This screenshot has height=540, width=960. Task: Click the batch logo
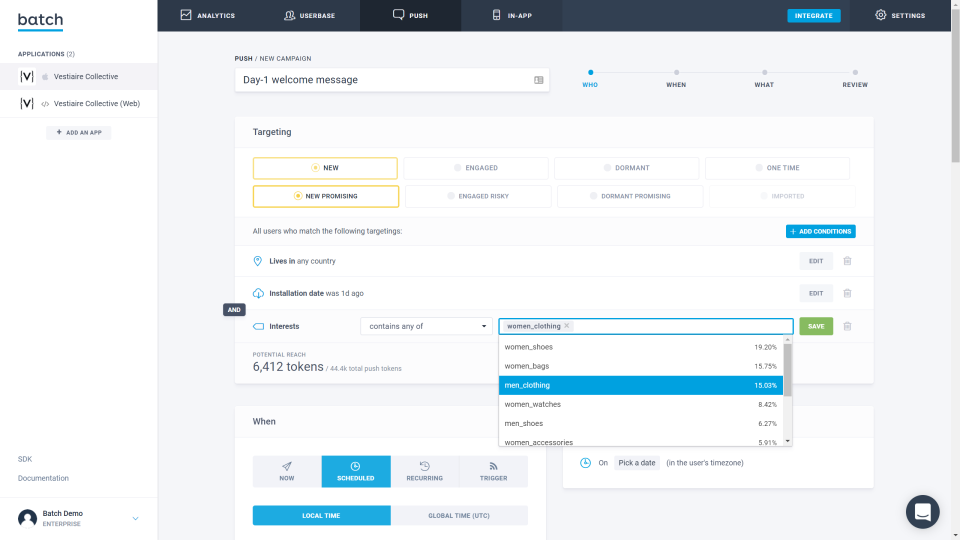pos(40,21)
